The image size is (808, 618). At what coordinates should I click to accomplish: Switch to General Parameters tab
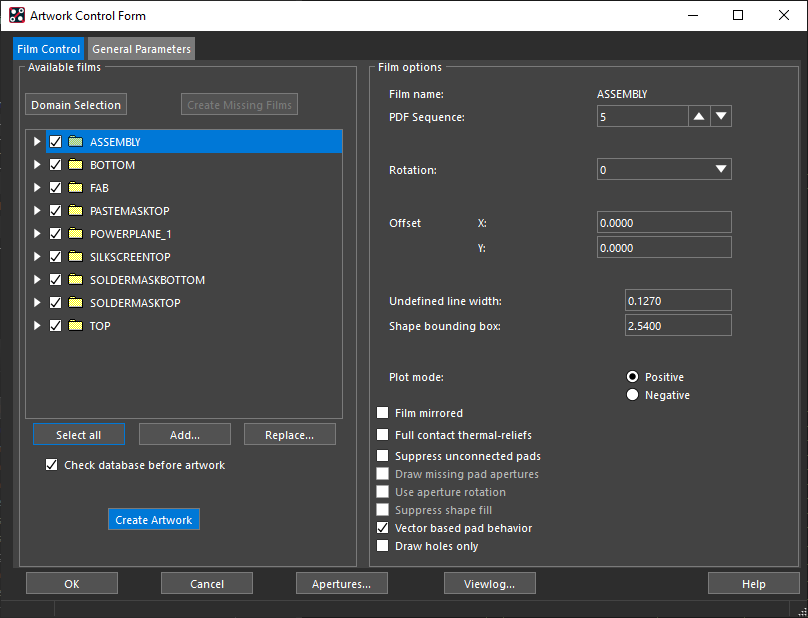click(141, 49)
